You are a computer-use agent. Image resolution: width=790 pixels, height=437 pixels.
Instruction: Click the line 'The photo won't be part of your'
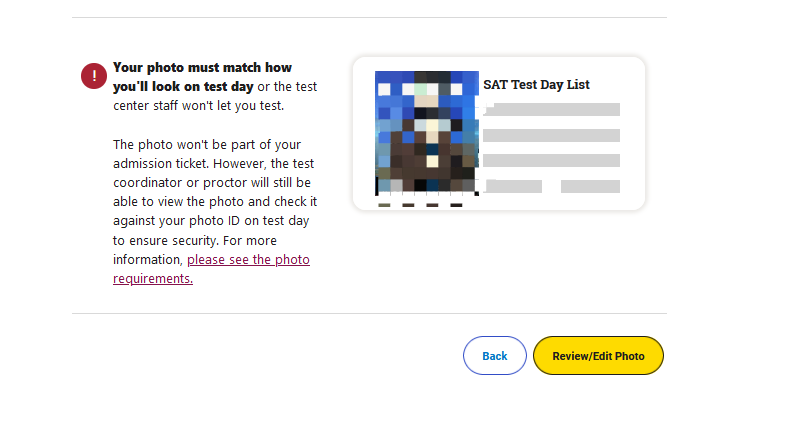click(207, 145)
